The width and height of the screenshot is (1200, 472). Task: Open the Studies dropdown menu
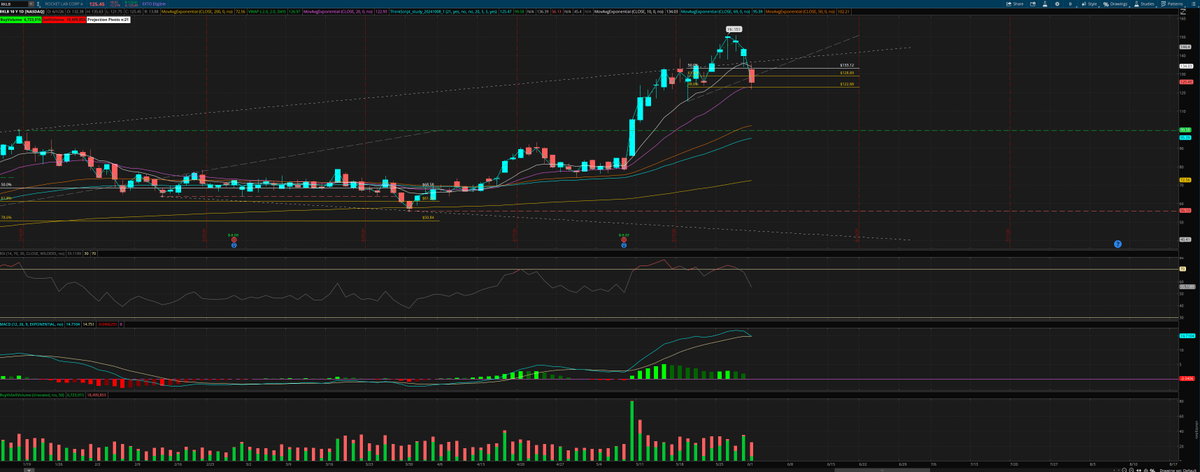[1144, 4]
